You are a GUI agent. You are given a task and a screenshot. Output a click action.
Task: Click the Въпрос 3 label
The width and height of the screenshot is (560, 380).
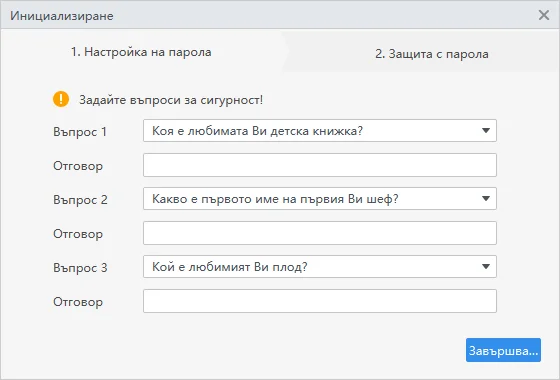point(80,268)
